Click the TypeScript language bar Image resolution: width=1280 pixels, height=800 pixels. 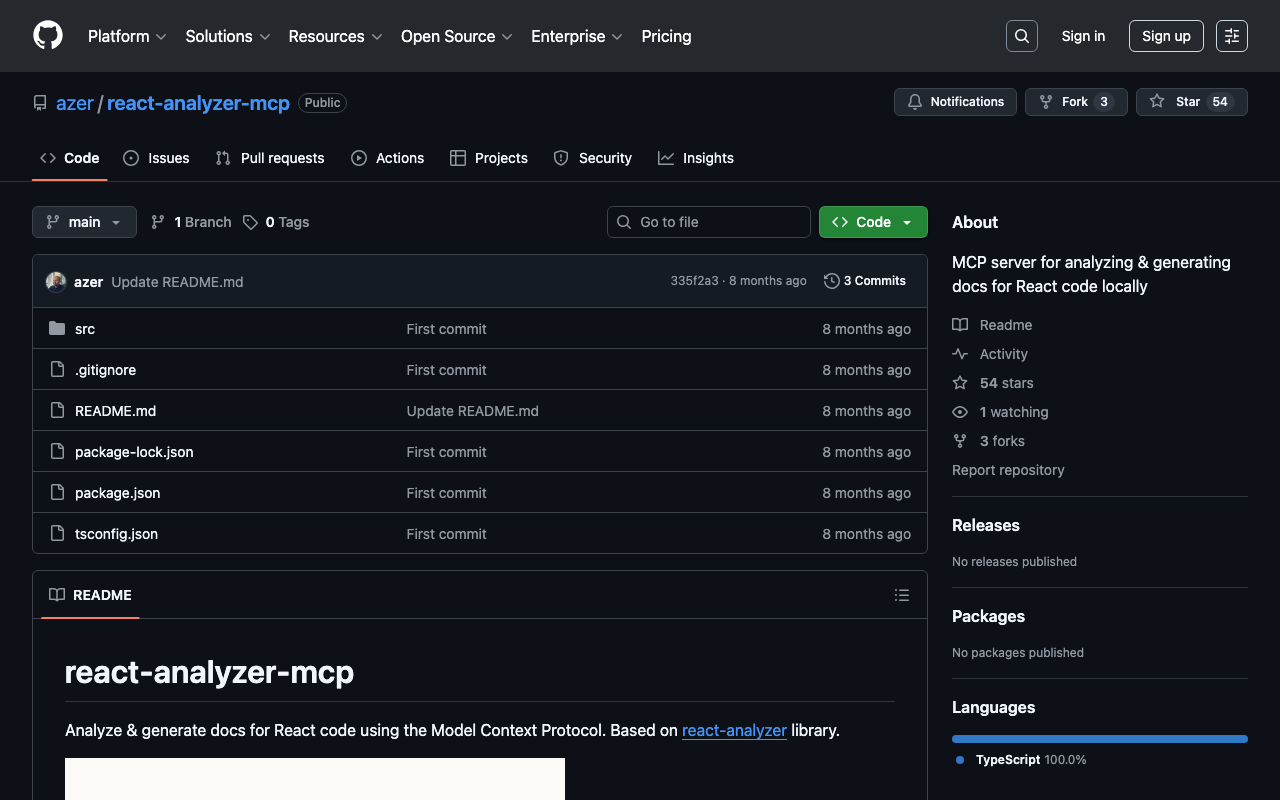pyautogui.click(x=1099, y=739)
